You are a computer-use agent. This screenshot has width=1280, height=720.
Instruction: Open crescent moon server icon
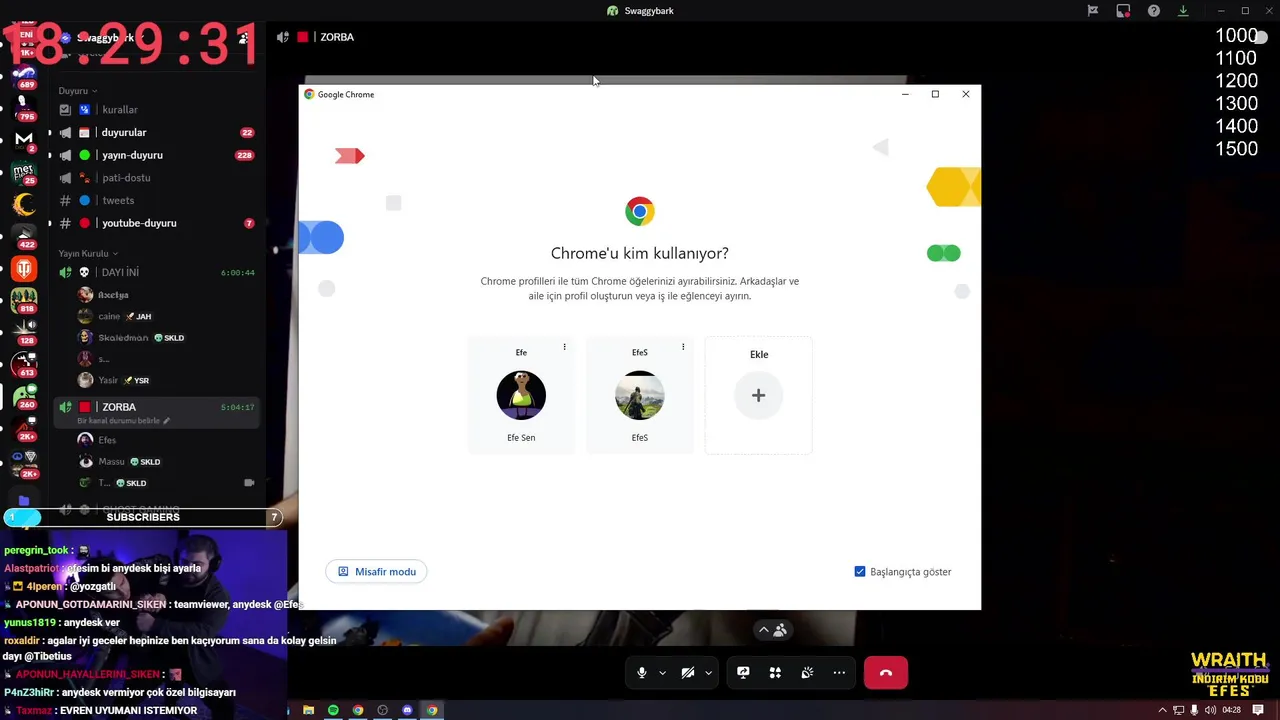click(x=24, y=205)
